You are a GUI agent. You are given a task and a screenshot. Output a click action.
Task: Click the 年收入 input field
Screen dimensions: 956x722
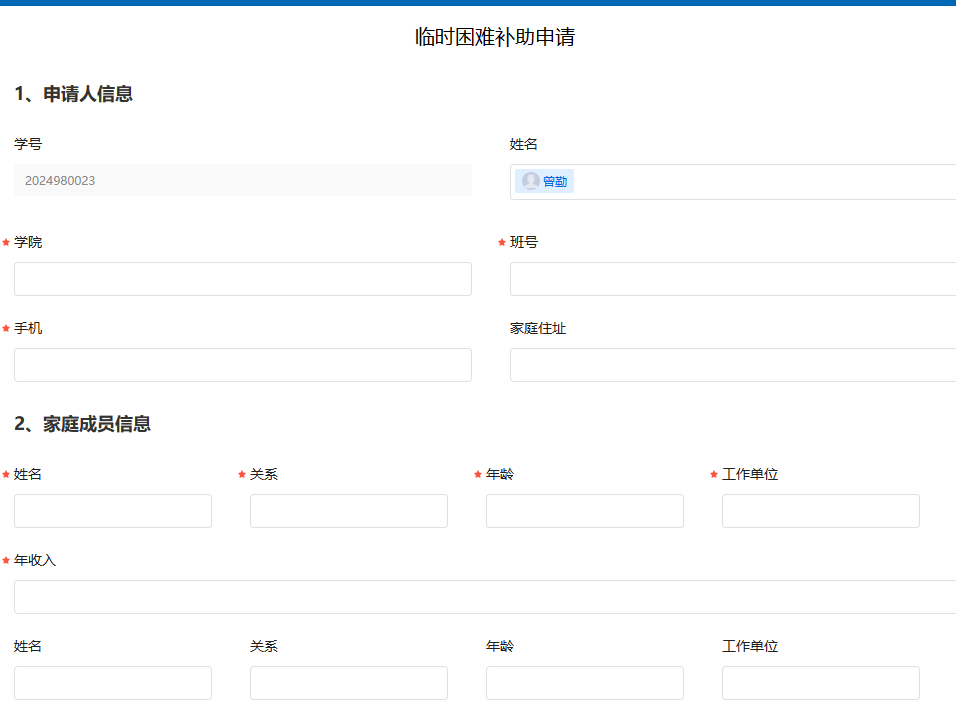click(x=485, y=597)
